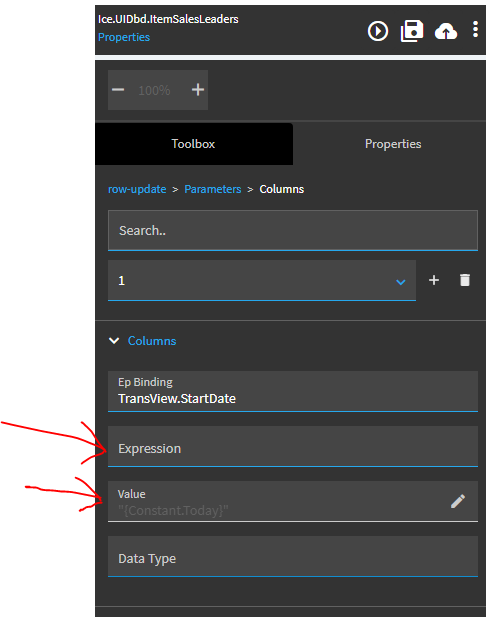Open the column index 1 dropdown
Image resolution: width=486 pixels, height=617 pixels.
click(x=262, y=281)
